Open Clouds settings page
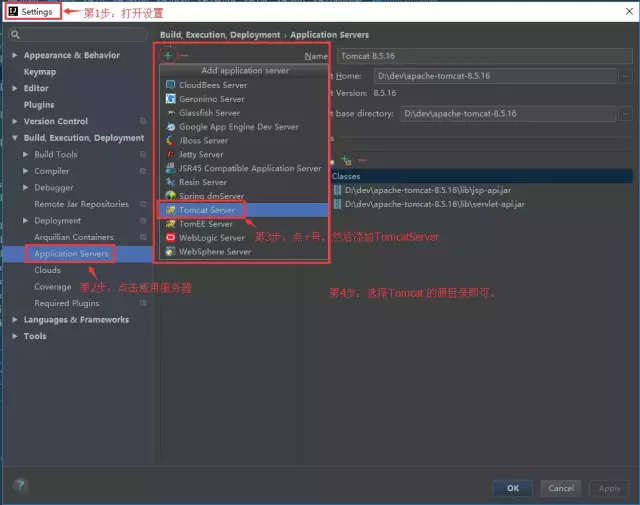Image resolution: width=640 pixels, height=505 pixels. tap(48, 270)
